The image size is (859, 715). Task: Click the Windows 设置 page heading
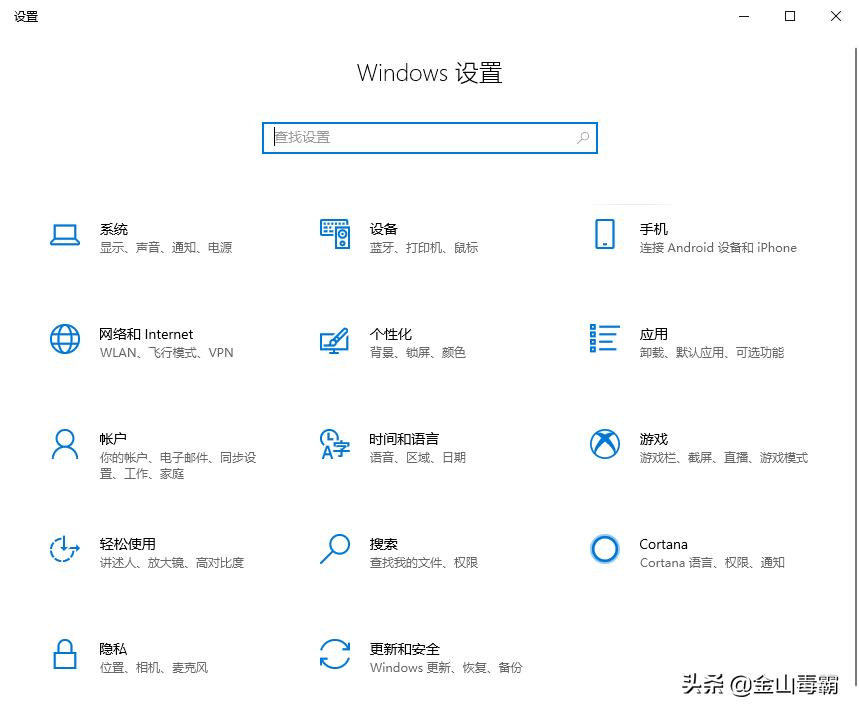coord(429,72)
